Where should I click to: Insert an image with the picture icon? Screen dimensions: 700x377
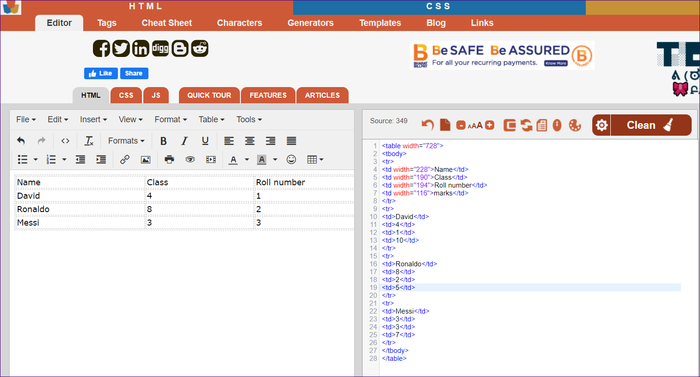point(146,159)
